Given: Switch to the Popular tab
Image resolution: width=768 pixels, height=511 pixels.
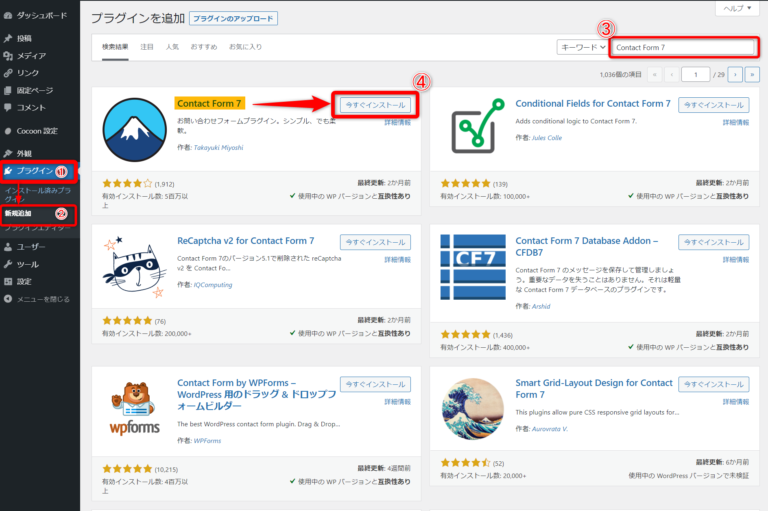Looking at the screenshot, I should coord(172,47).
